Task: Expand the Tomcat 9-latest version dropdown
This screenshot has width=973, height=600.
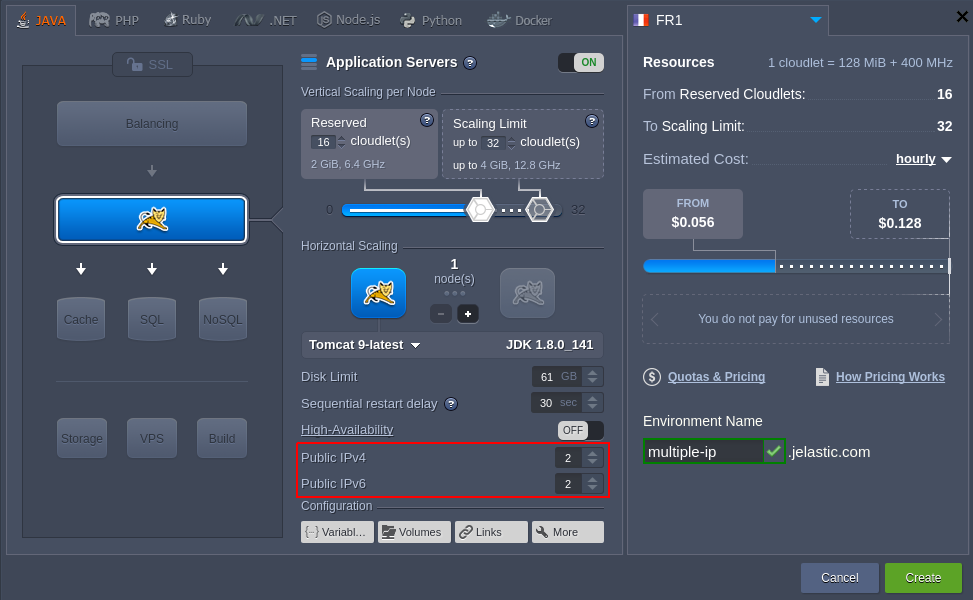Action: [x=364, y=345]
